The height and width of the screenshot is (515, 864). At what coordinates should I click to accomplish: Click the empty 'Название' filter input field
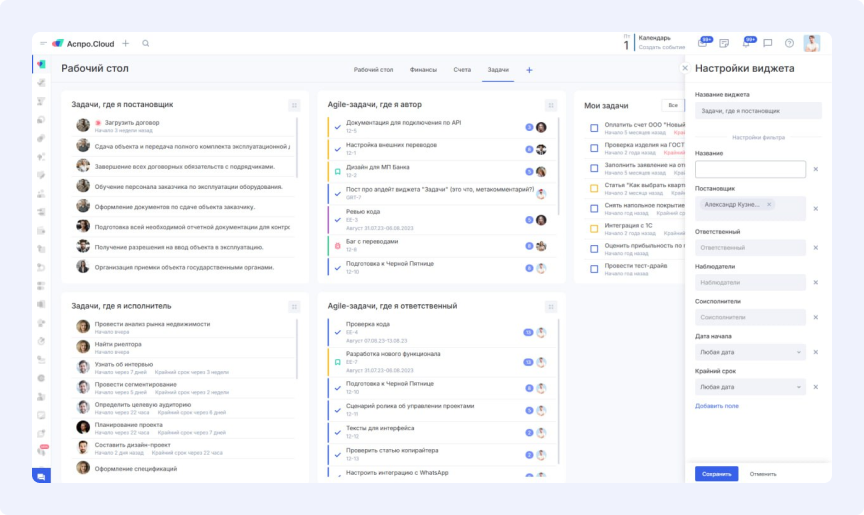(750, 170)
